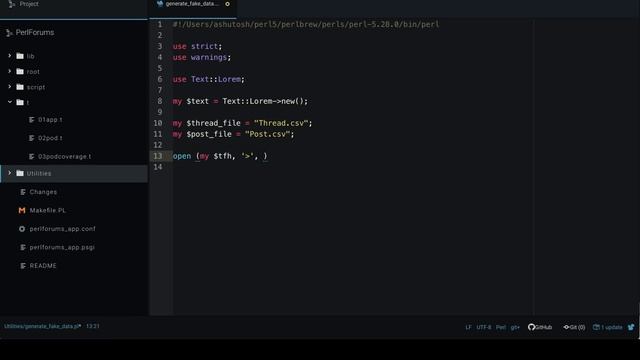
Task: Click line number 13 in gutter
Action: [158, 156]
